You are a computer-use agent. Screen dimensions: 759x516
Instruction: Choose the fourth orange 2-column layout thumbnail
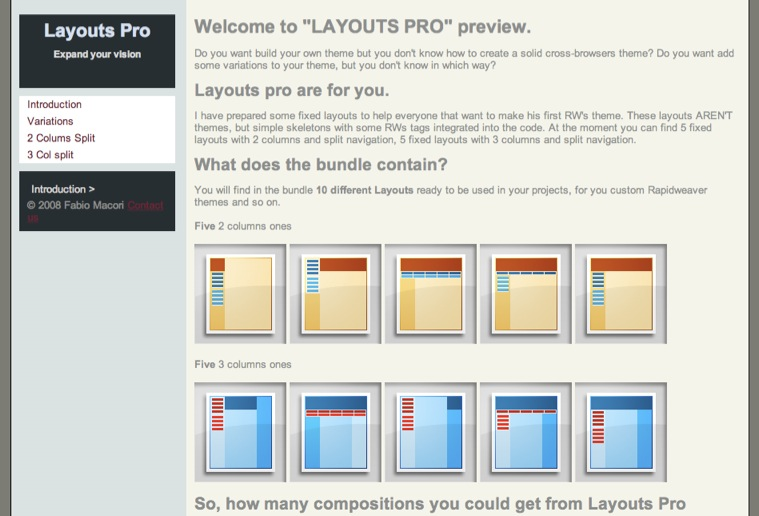[525, 293]
